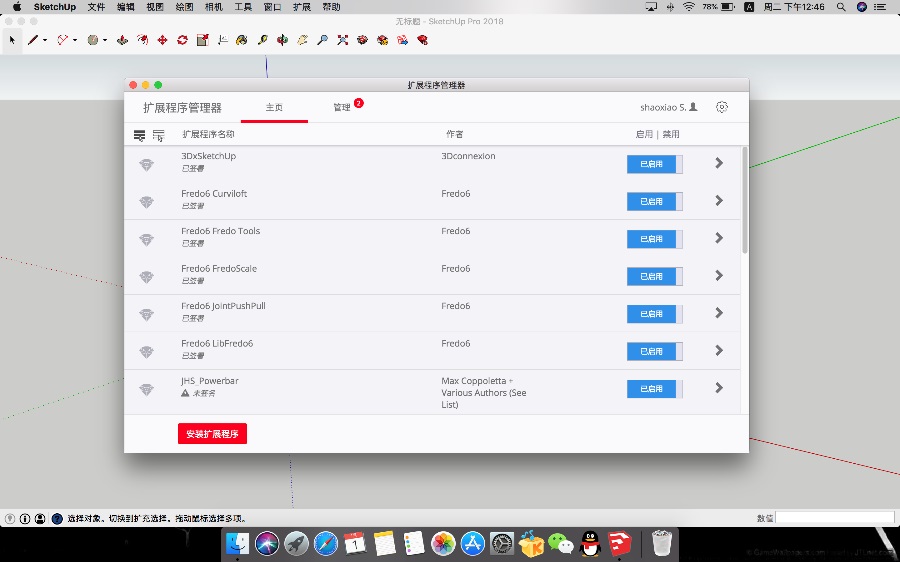Image resolution: width=900 pixels, height=562 pixels.
Task: Click Send to LayOut icon
Action: (403, 40)
